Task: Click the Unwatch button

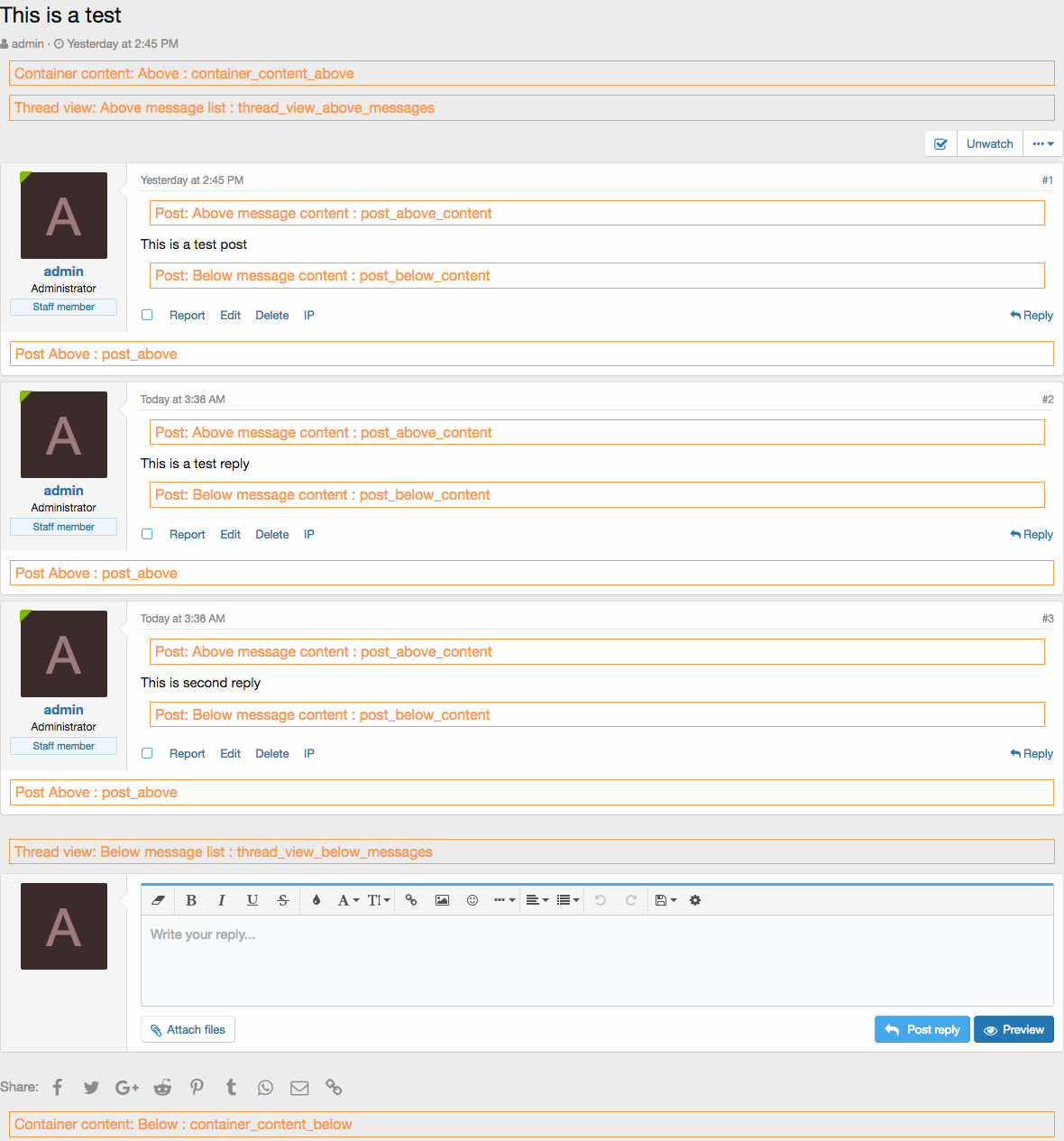Action: [x=989, y=143]
